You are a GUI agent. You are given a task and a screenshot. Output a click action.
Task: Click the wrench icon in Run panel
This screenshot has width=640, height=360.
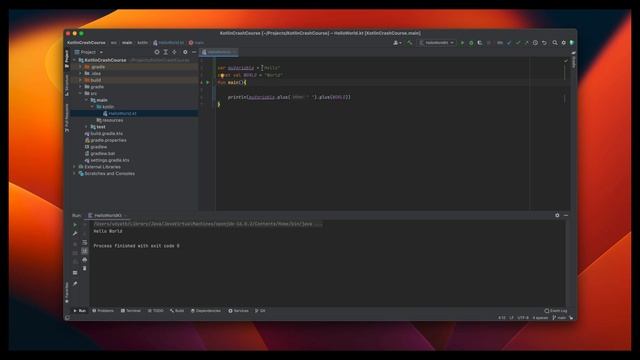75,233
